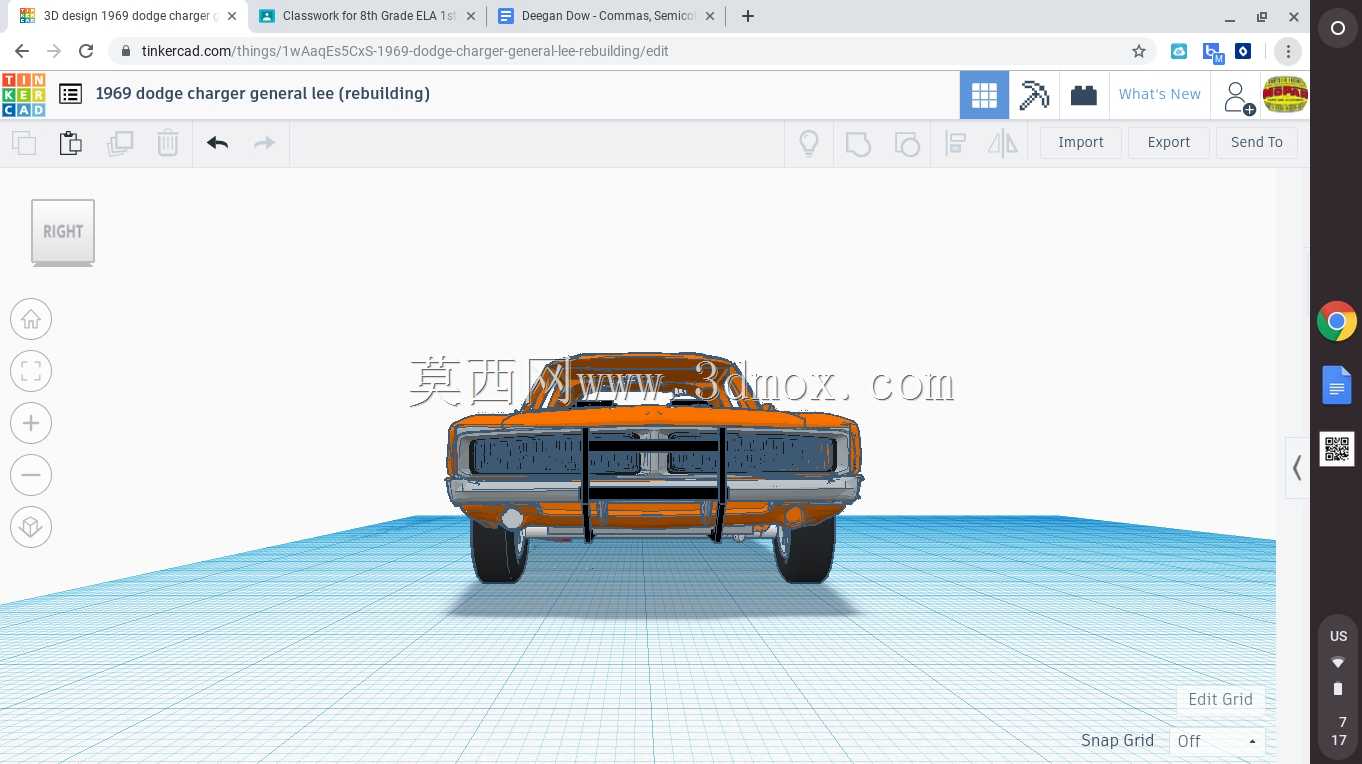Open the Chrome OS launcher circle
The width and height of the screenshot is (1362, 764).
tap(1337, 29)
